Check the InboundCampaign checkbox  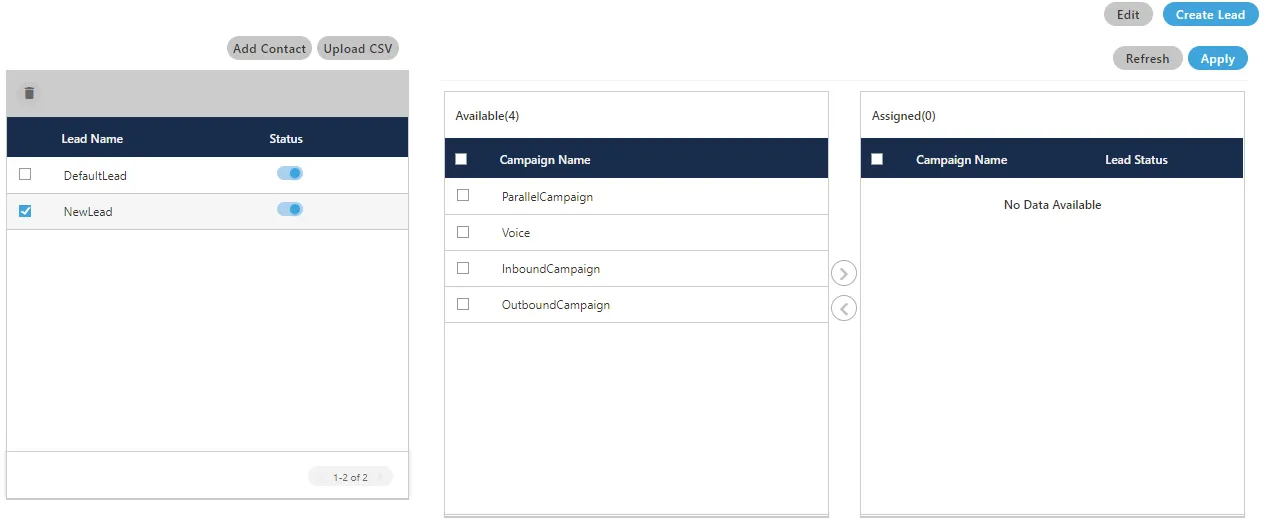pyautogui.click(x=463, y=268)
